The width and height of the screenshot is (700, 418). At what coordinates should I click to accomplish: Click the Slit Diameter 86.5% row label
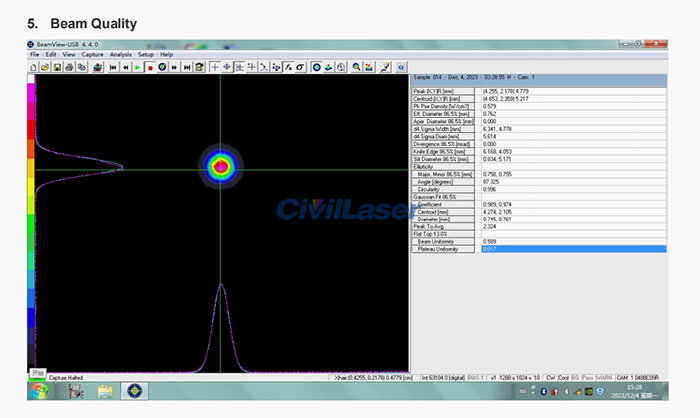pyautogui.click(x=443, y=159)
